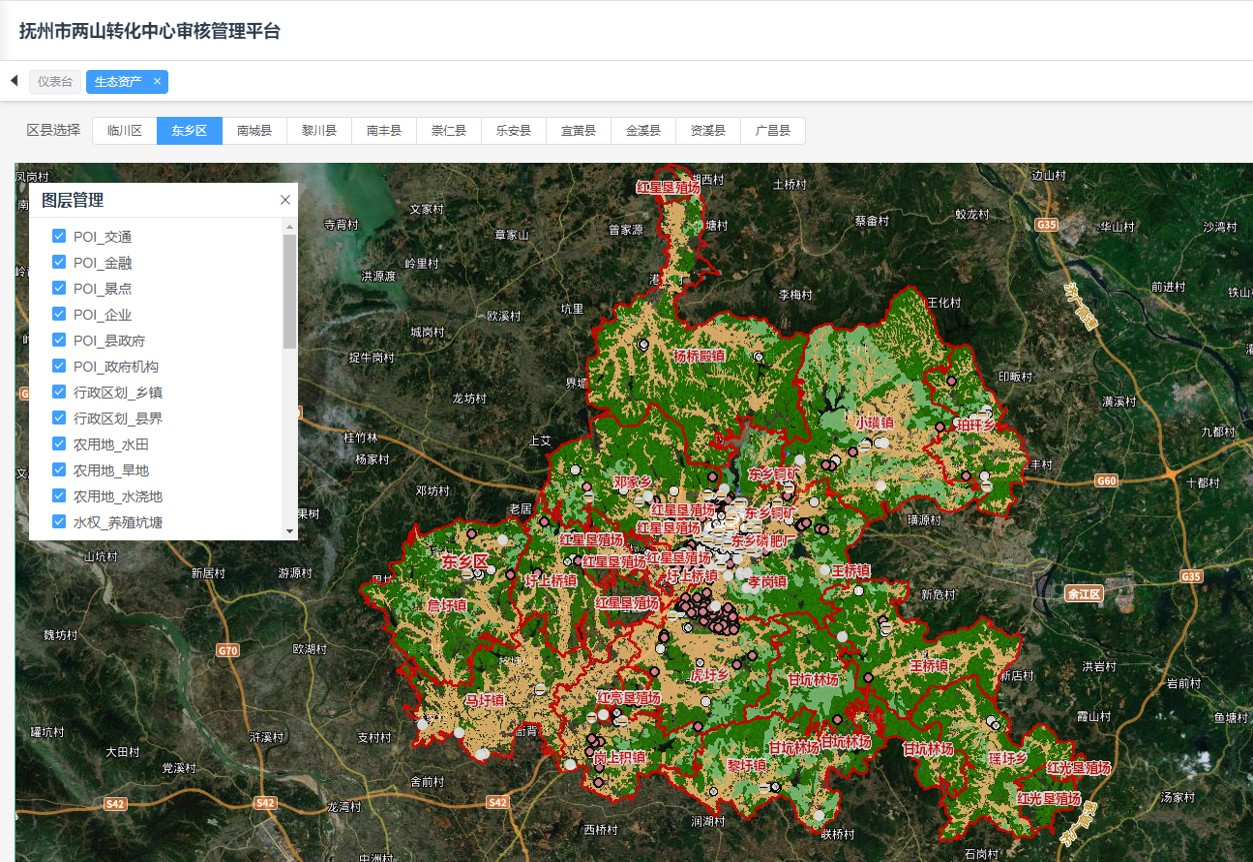Switch to the 仪表台 tab
This screenshot has height=862, width=1253.
[x=55, y=82]
